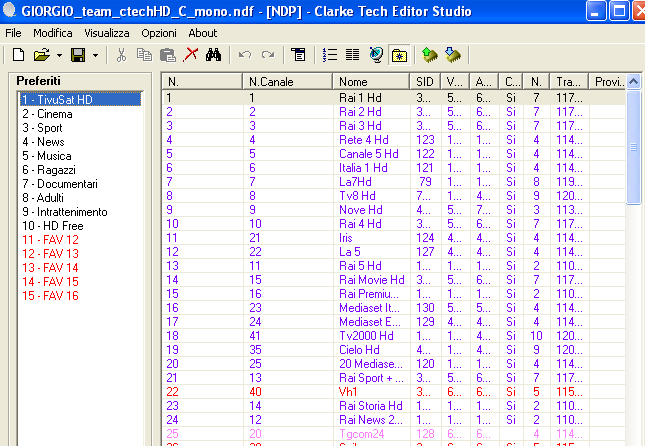This screenshot has height=446, width=645.
Task: Toggle the favorites folder star icon
Action: tap(399, 55)
